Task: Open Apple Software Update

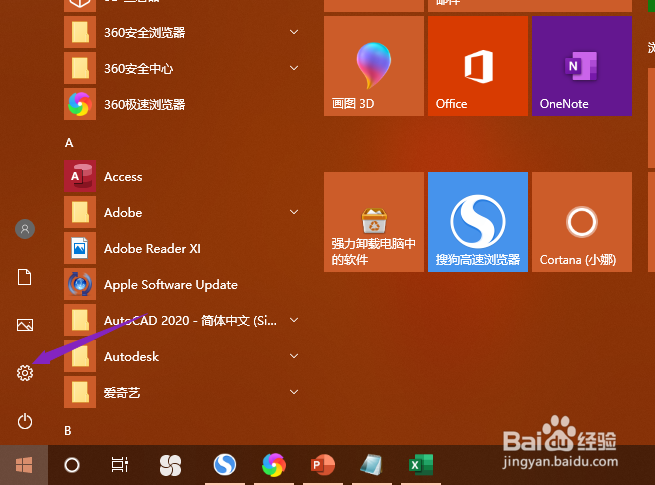Action: [184, 284]
